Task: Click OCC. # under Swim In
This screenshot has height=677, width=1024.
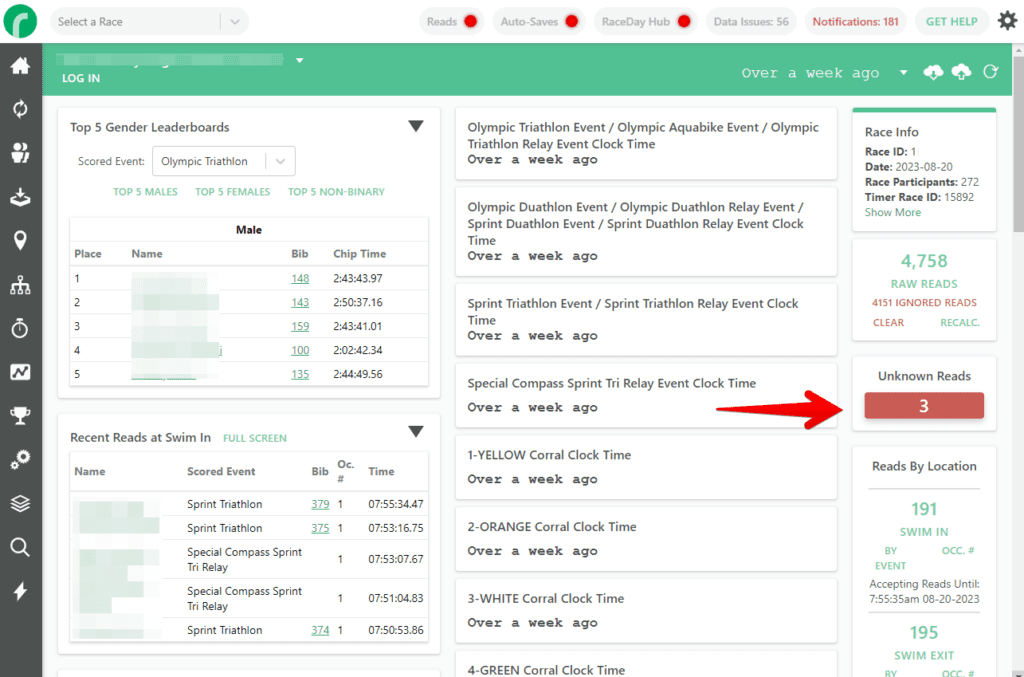Action: click(x=957, y=550)
